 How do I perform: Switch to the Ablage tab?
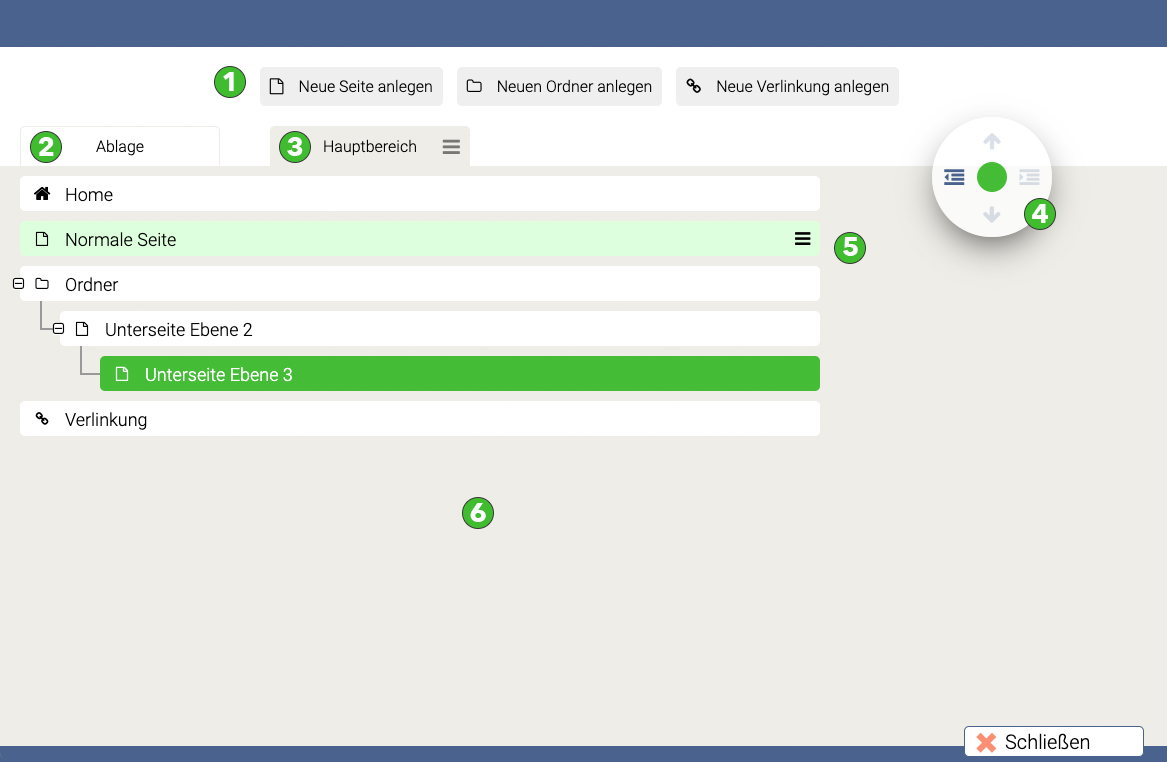pos(120,147)
